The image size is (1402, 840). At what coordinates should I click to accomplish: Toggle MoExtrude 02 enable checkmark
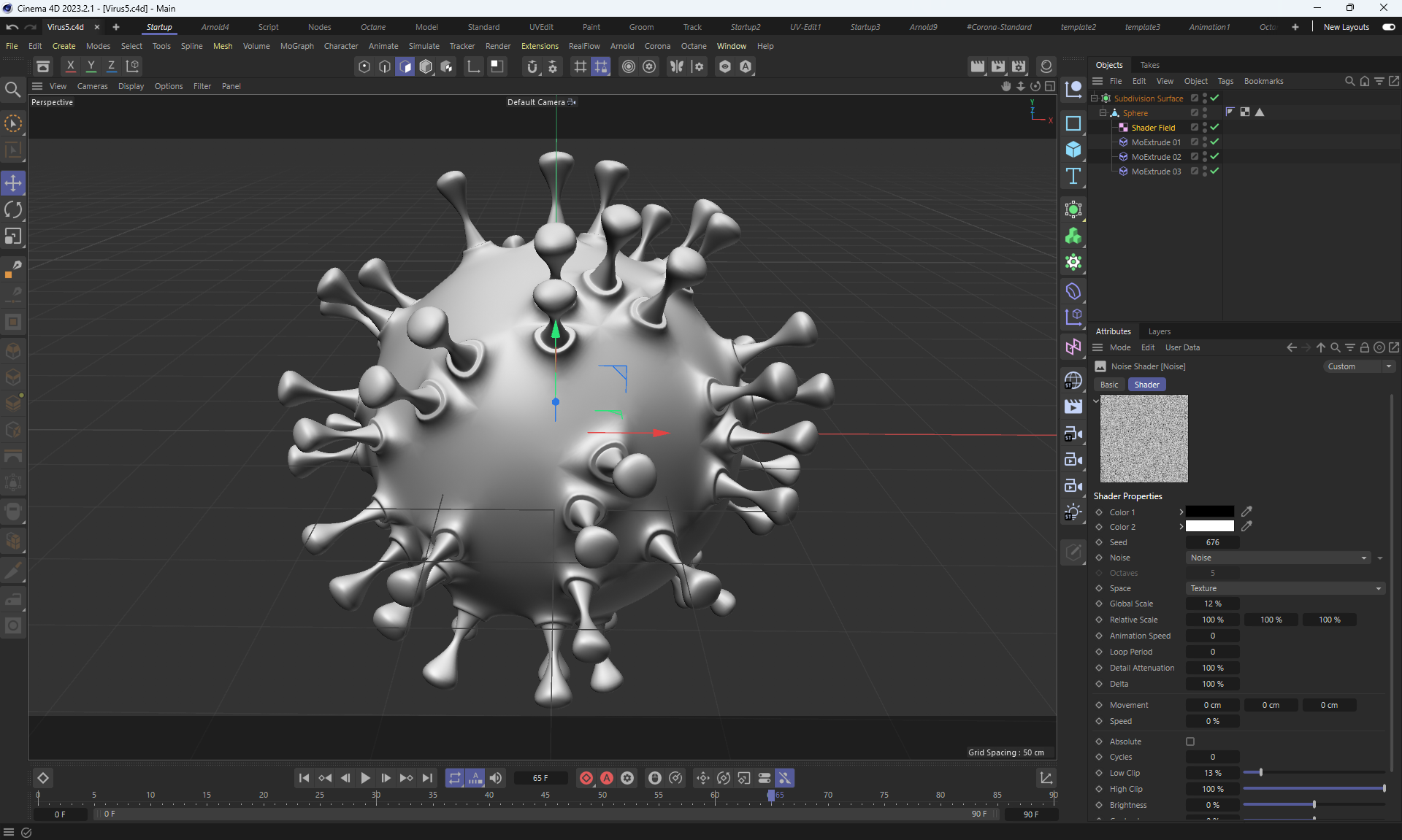[x=1214, y=157]
